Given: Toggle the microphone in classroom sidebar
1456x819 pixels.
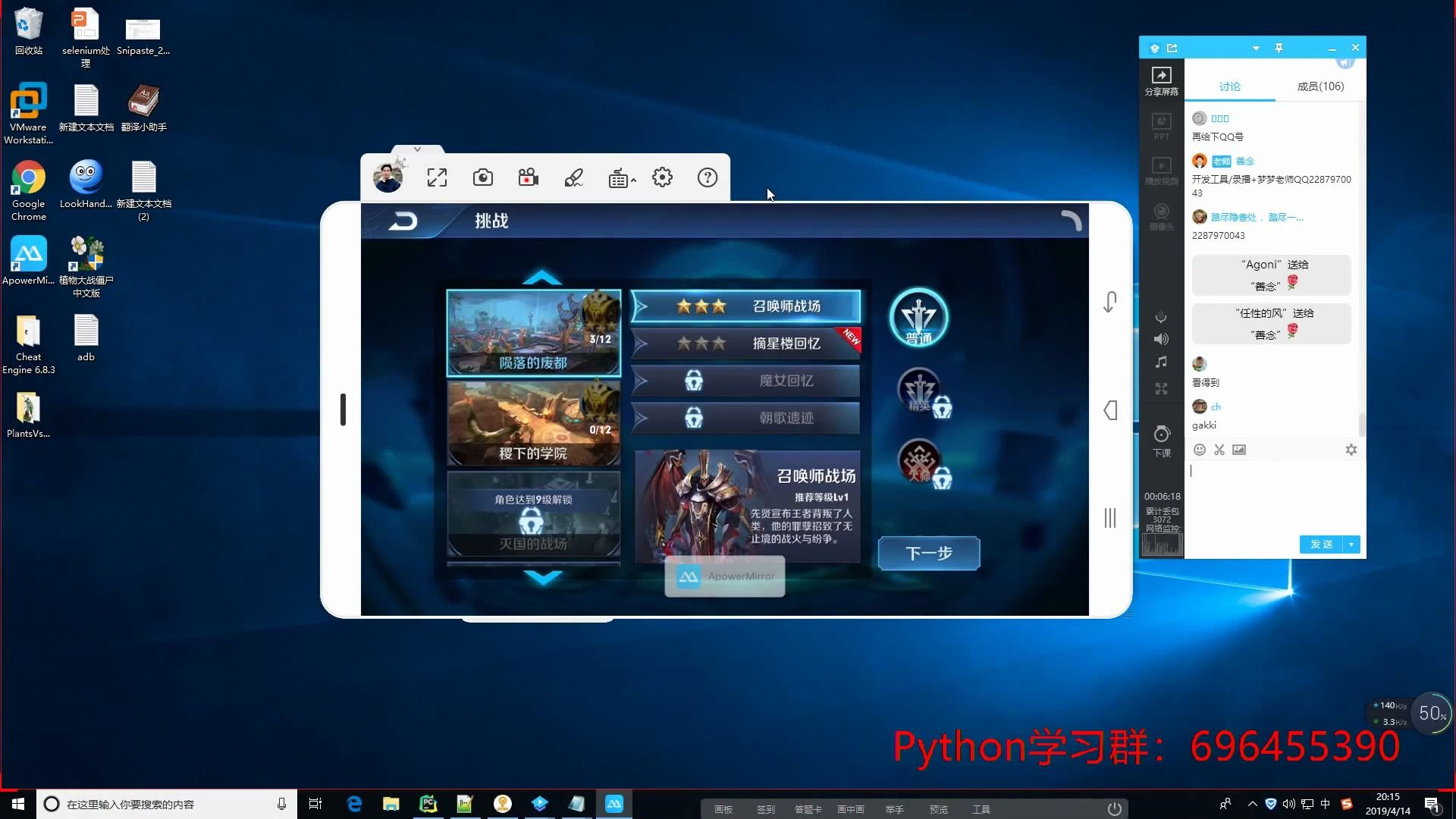Looking at the screenshot, I should (1161, 317).
